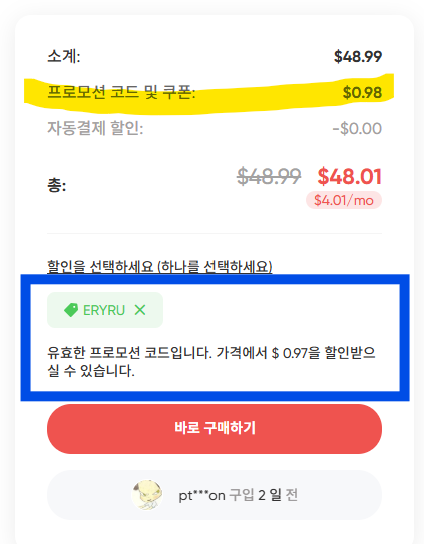This screenshot has width=424, height=544.
Task: Click the pt***on recent purchase notification
Action: coord(214,495)
